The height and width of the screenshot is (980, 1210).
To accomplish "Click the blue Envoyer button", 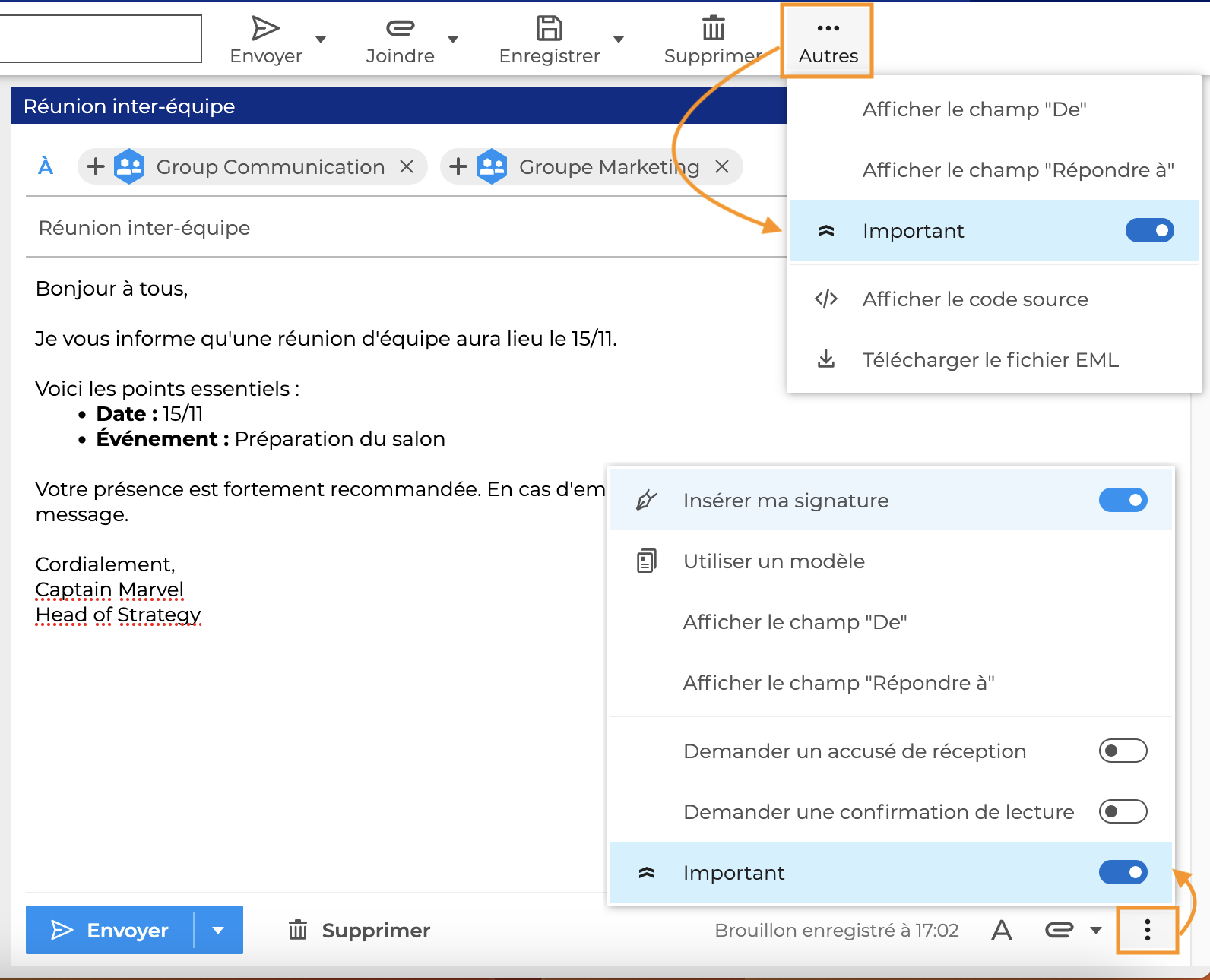I will [110, 930].
